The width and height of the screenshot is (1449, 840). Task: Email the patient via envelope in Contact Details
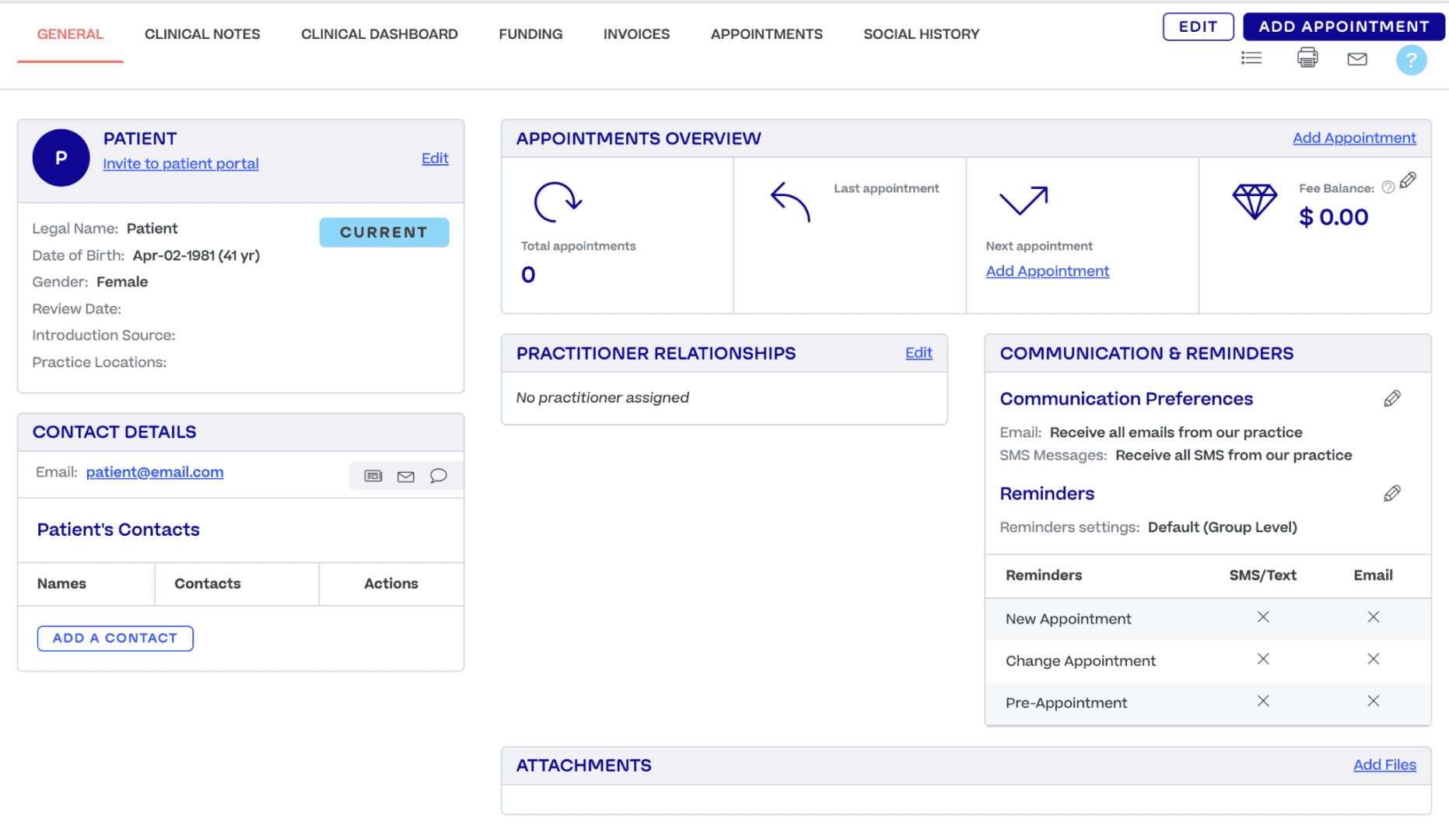pyautogui.click(x=405, y=476)
